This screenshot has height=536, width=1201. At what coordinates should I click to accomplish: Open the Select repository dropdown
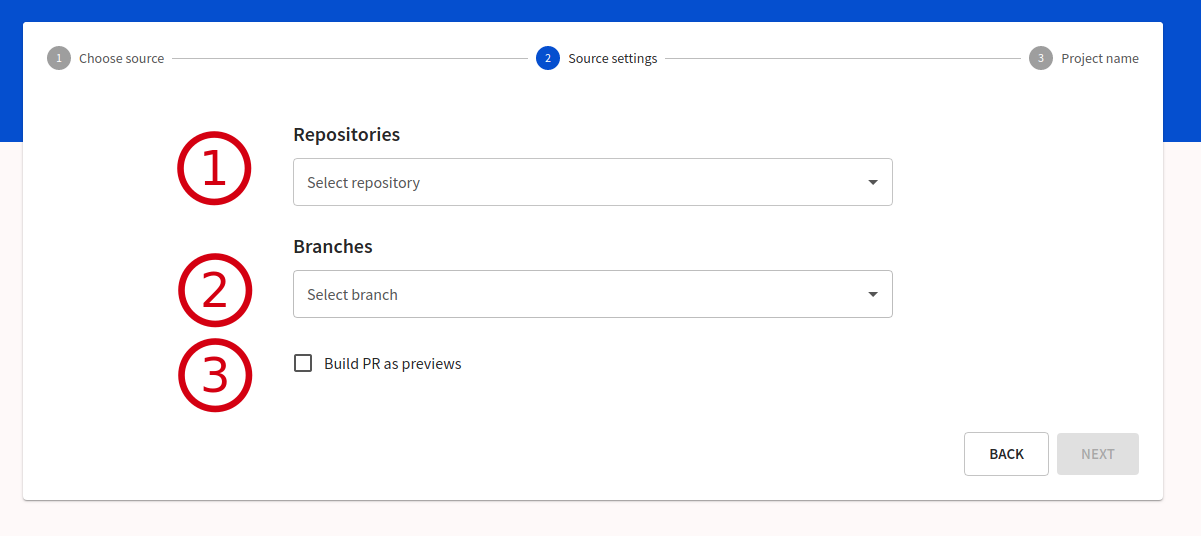[592, 182]
